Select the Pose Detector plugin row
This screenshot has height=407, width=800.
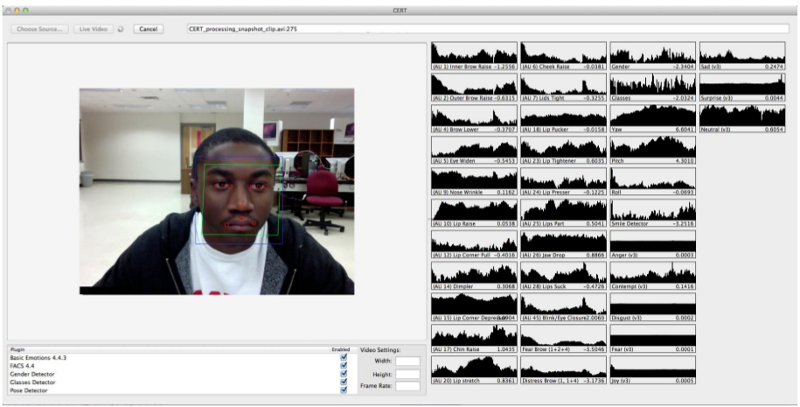click(180, 390)
